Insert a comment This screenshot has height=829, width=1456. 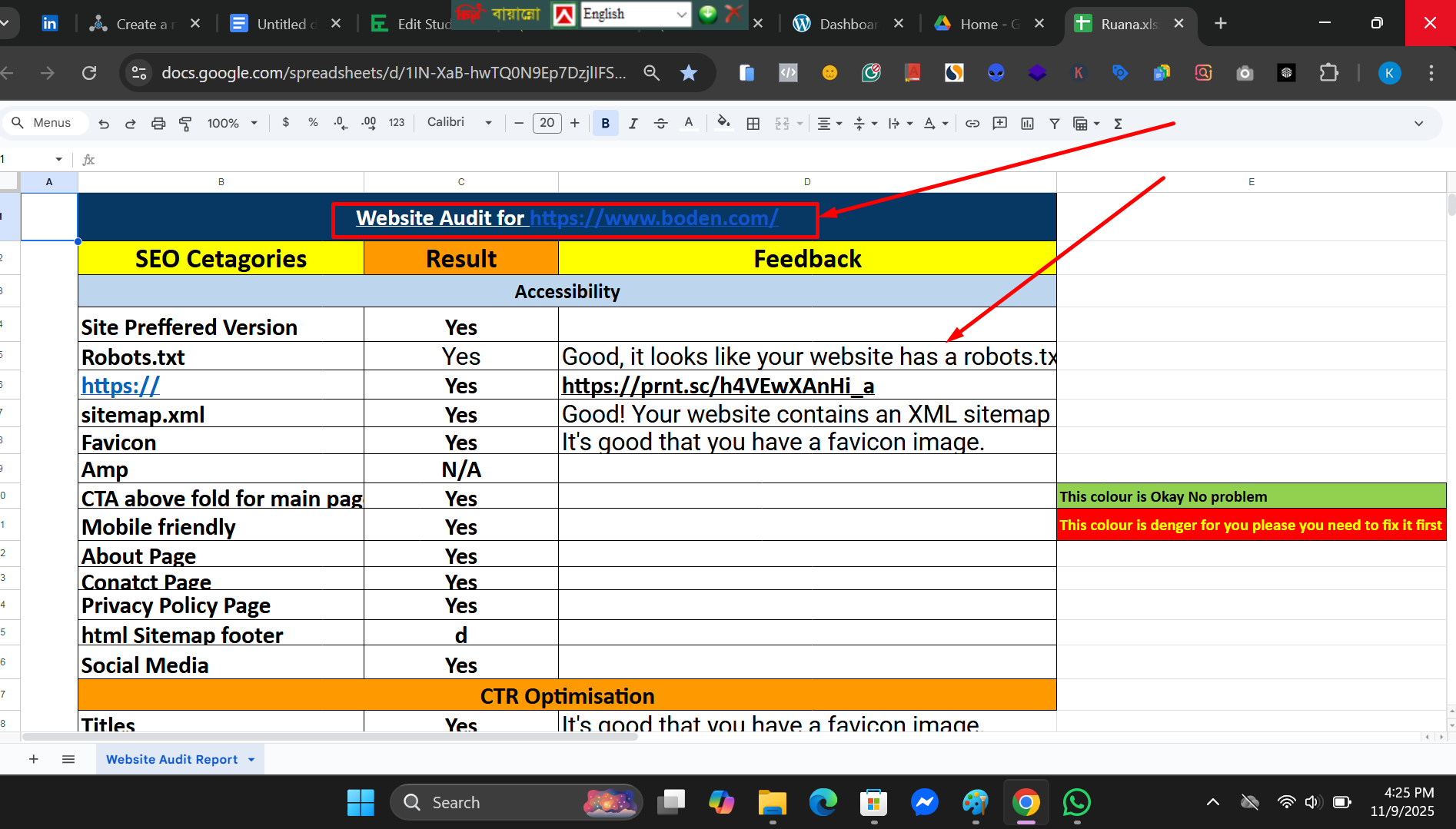(999, 123)
